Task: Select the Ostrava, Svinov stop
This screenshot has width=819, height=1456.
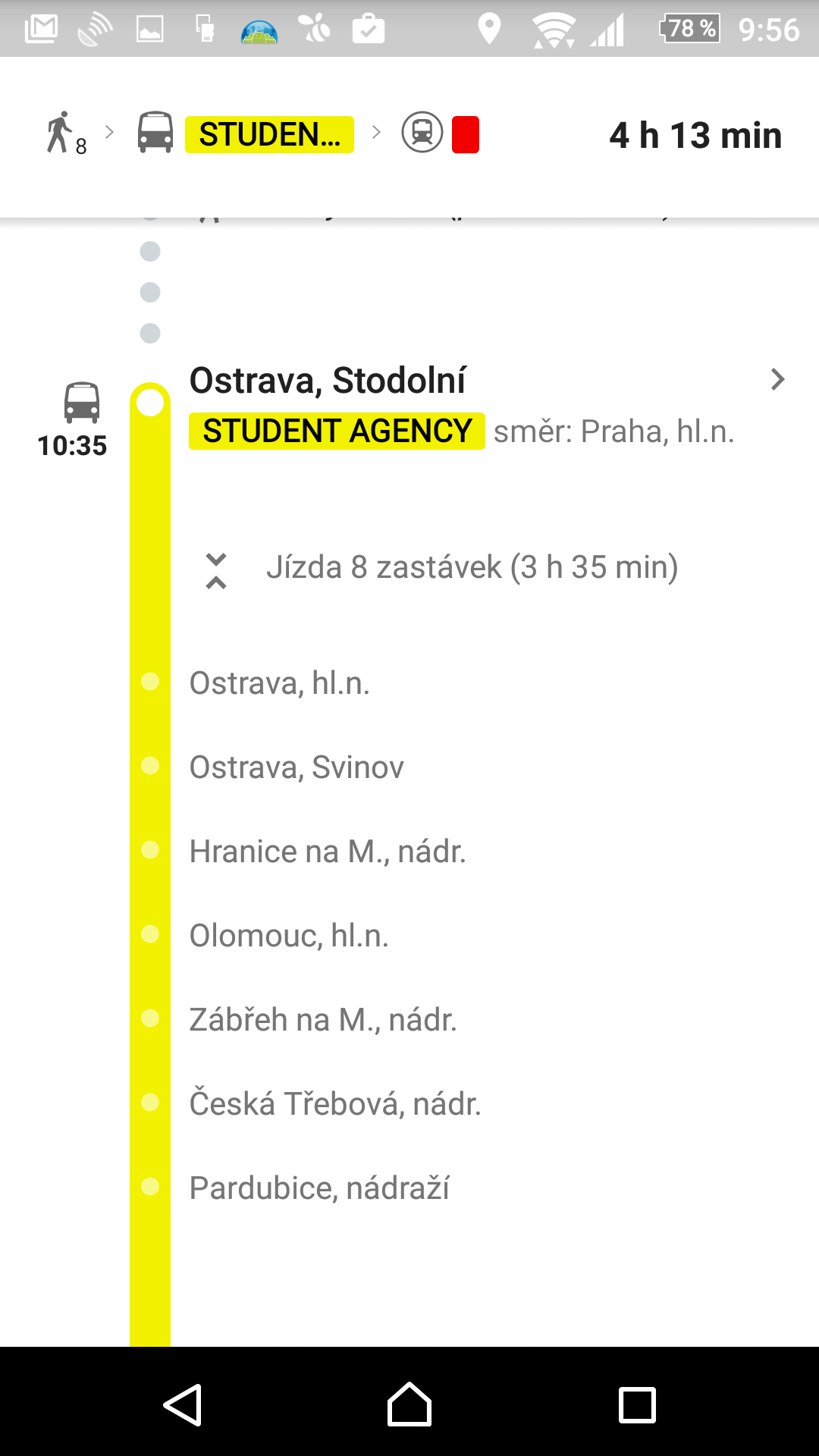Action: pyautogui.click(x=297, y=767)
